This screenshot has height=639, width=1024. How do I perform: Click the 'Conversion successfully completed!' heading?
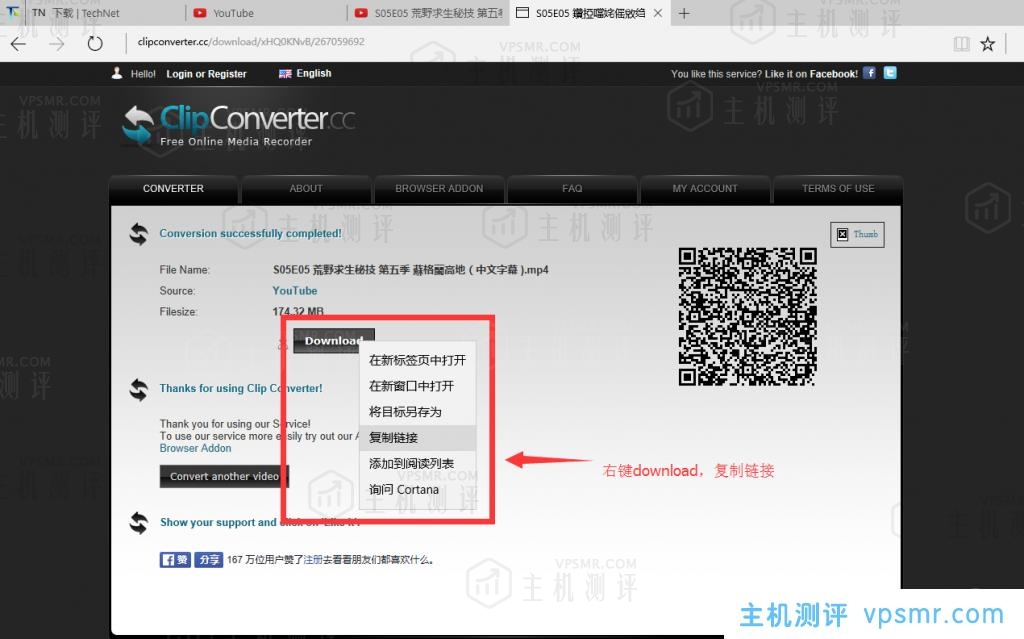pos(250,233)
